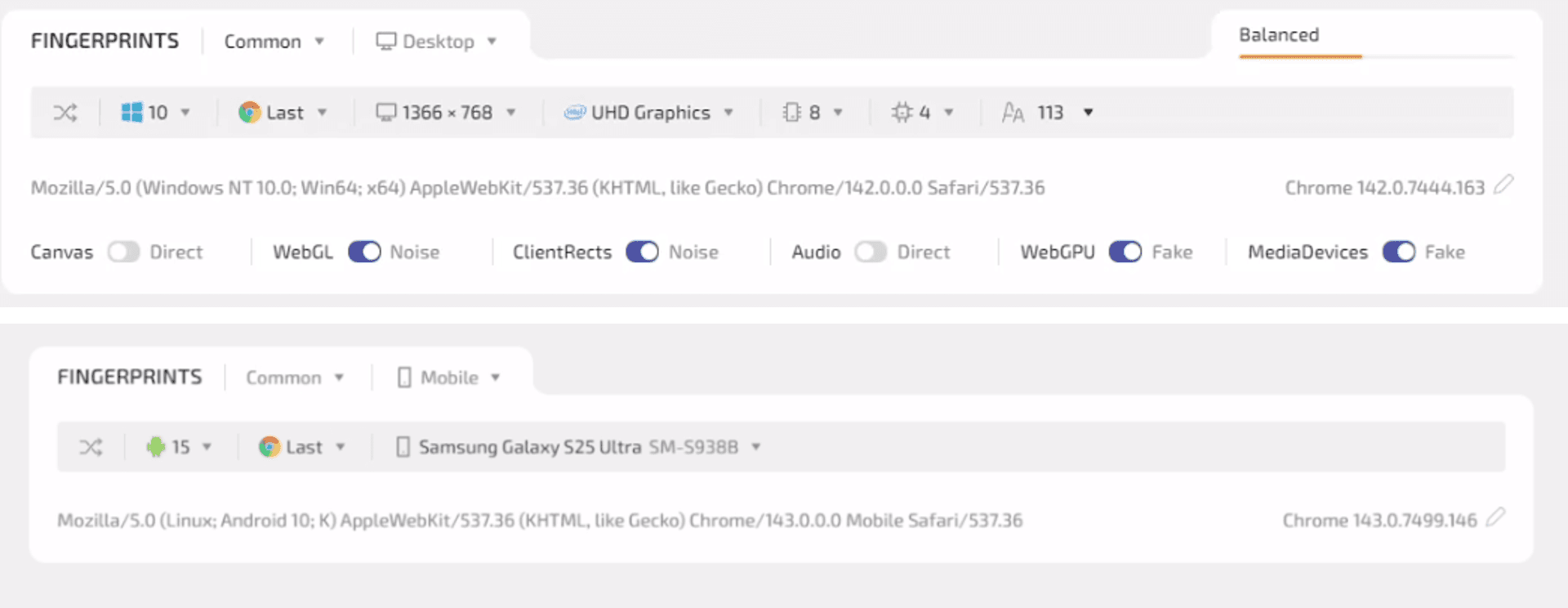
Task: Click CPU cores icon beside 4
Action: 902,112
